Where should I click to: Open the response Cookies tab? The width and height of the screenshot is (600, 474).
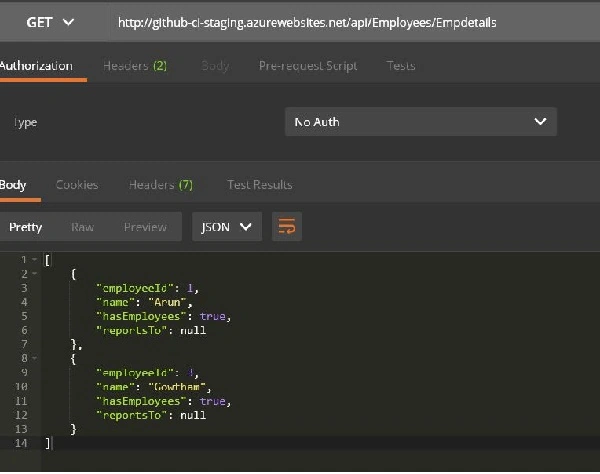coord(77,185)
